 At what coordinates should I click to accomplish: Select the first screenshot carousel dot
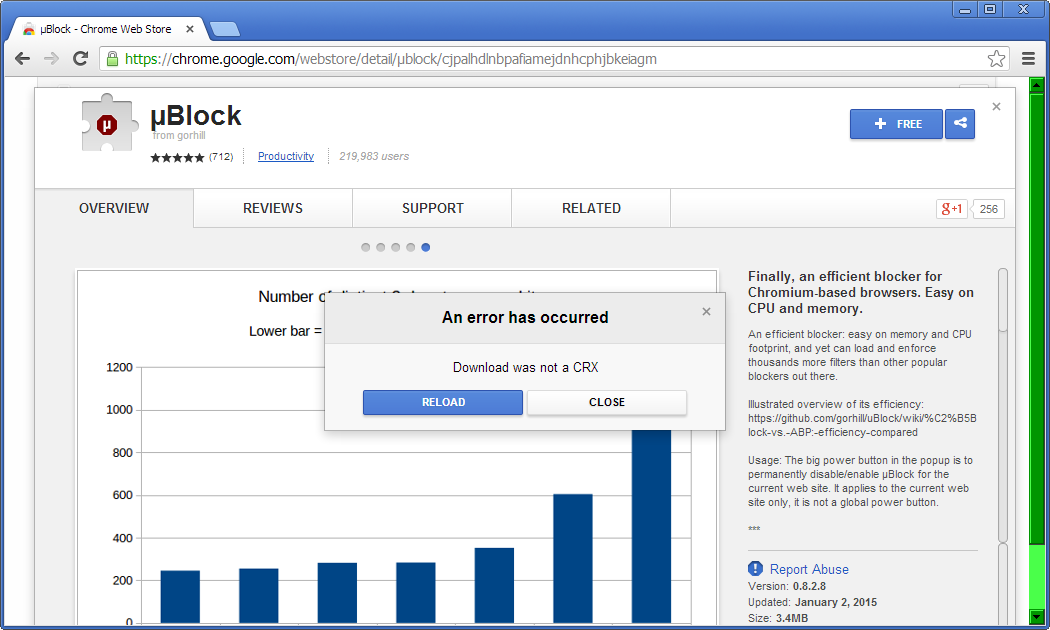click(366, 247)
